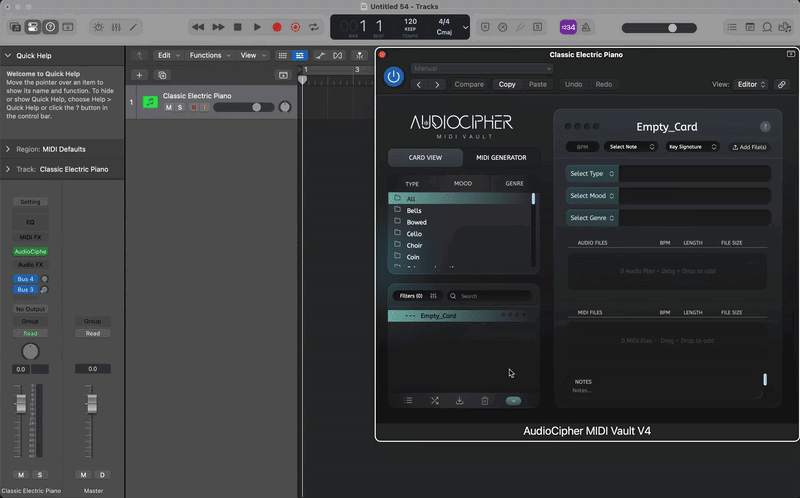This screenshot has height=498, width=800.
Task: Click the Capture Recording circle button
Action: click(295, 27)
